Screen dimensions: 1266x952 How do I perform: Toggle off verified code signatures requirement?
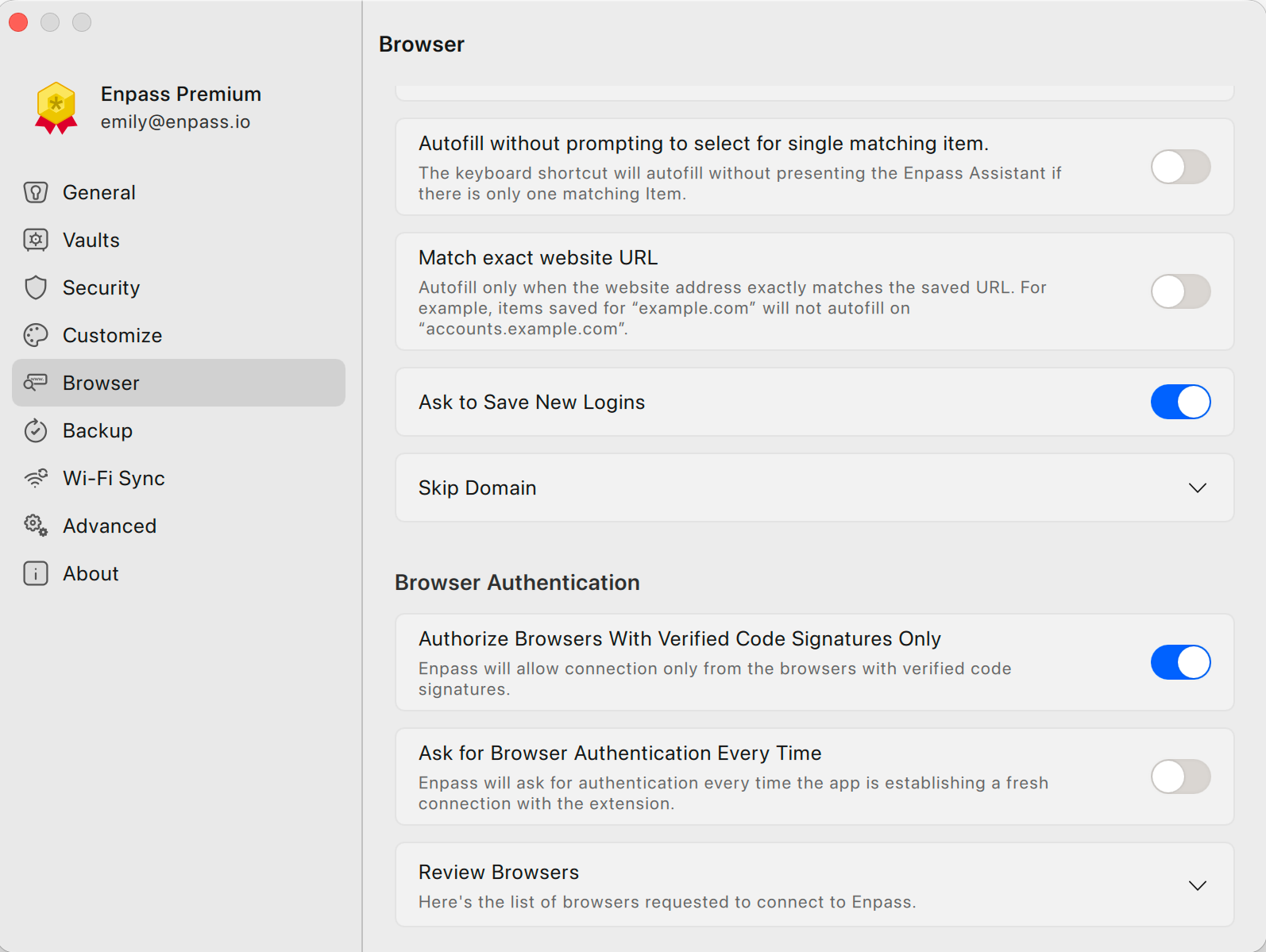click(x=1180, y=662)
